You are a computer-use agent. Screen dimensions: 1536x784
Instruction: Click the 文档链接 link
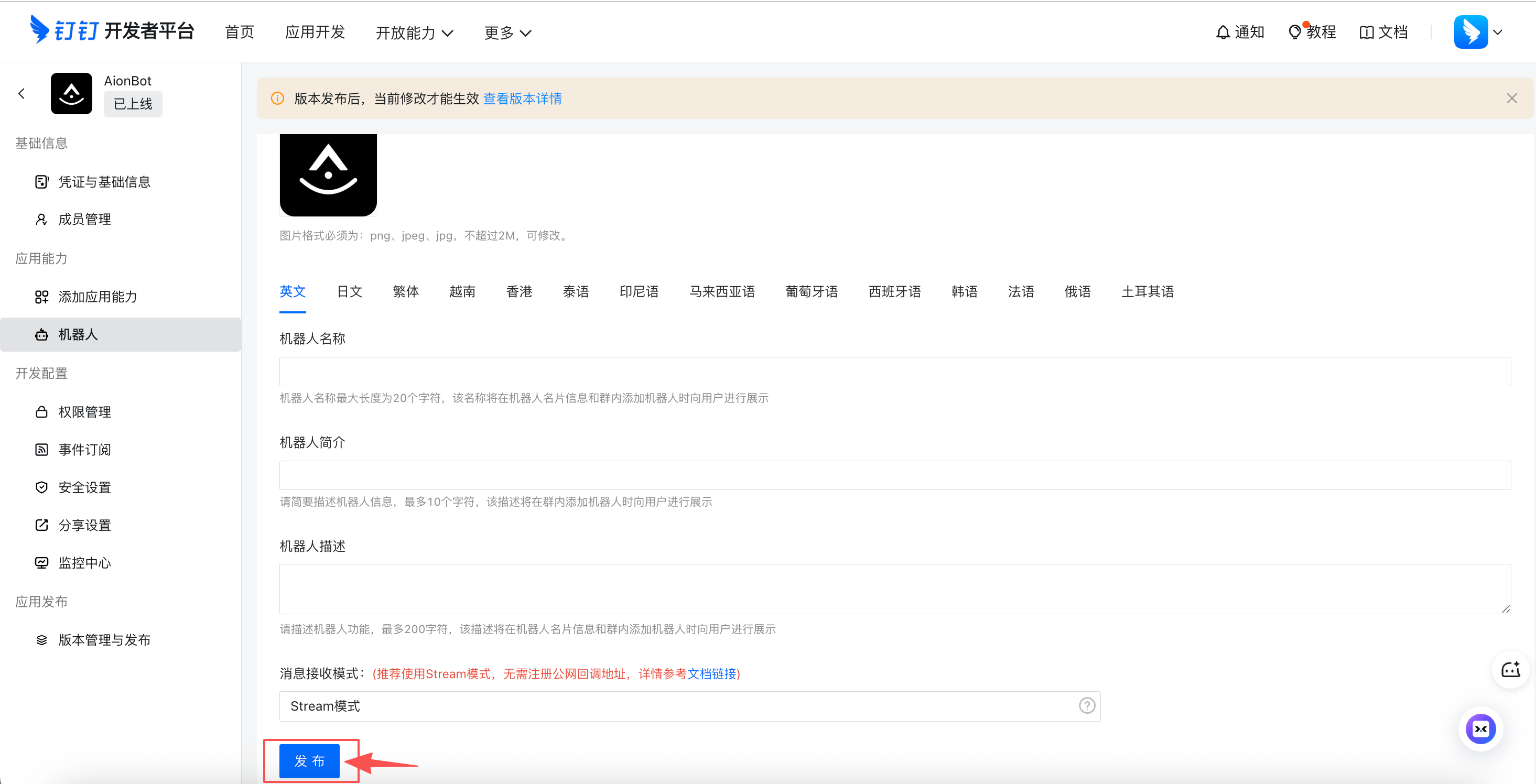tap(712, 674)
